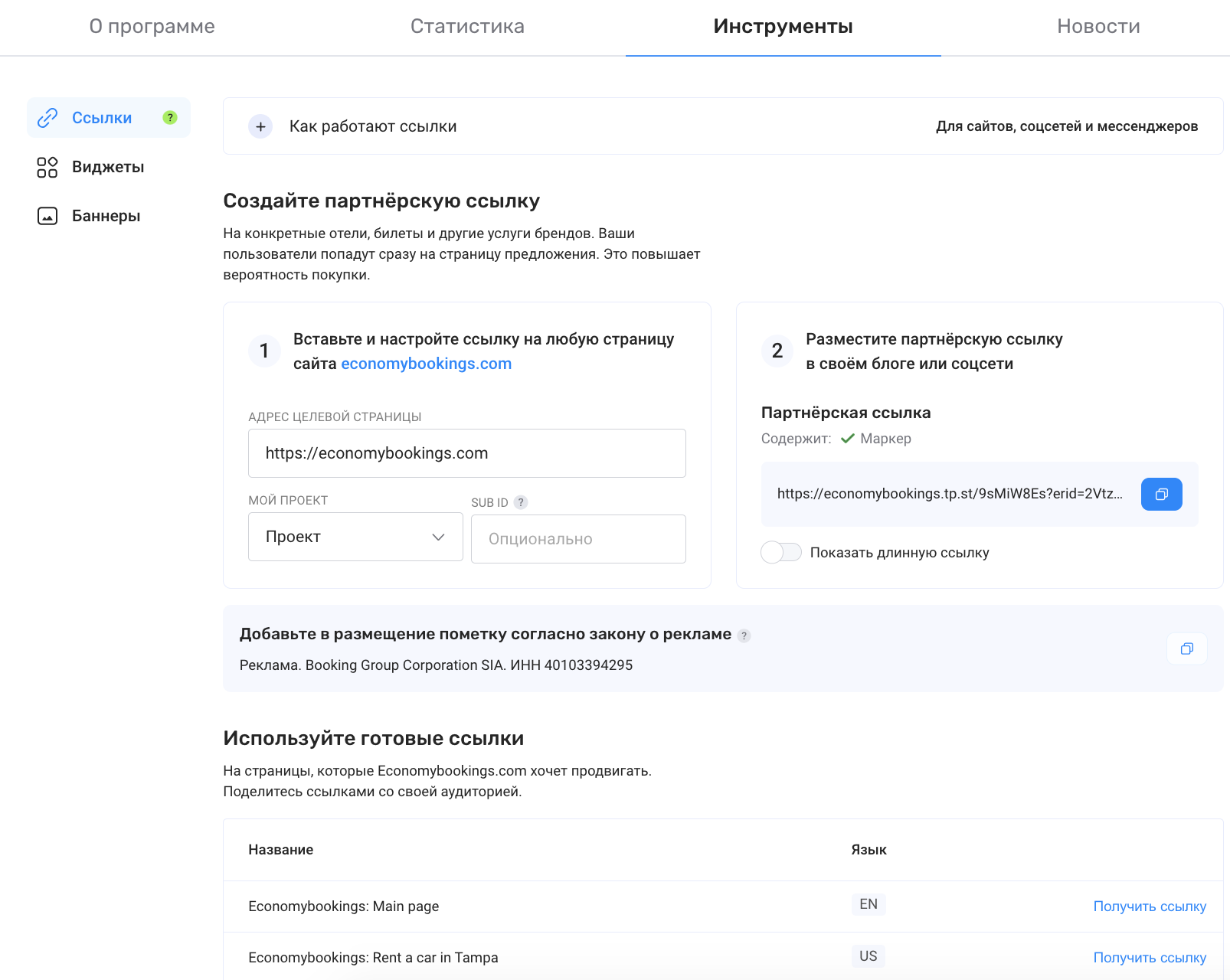This screenshot has height=980, width=1230.
Task: Click the SUB ID help icon
Action: (521, 502)
